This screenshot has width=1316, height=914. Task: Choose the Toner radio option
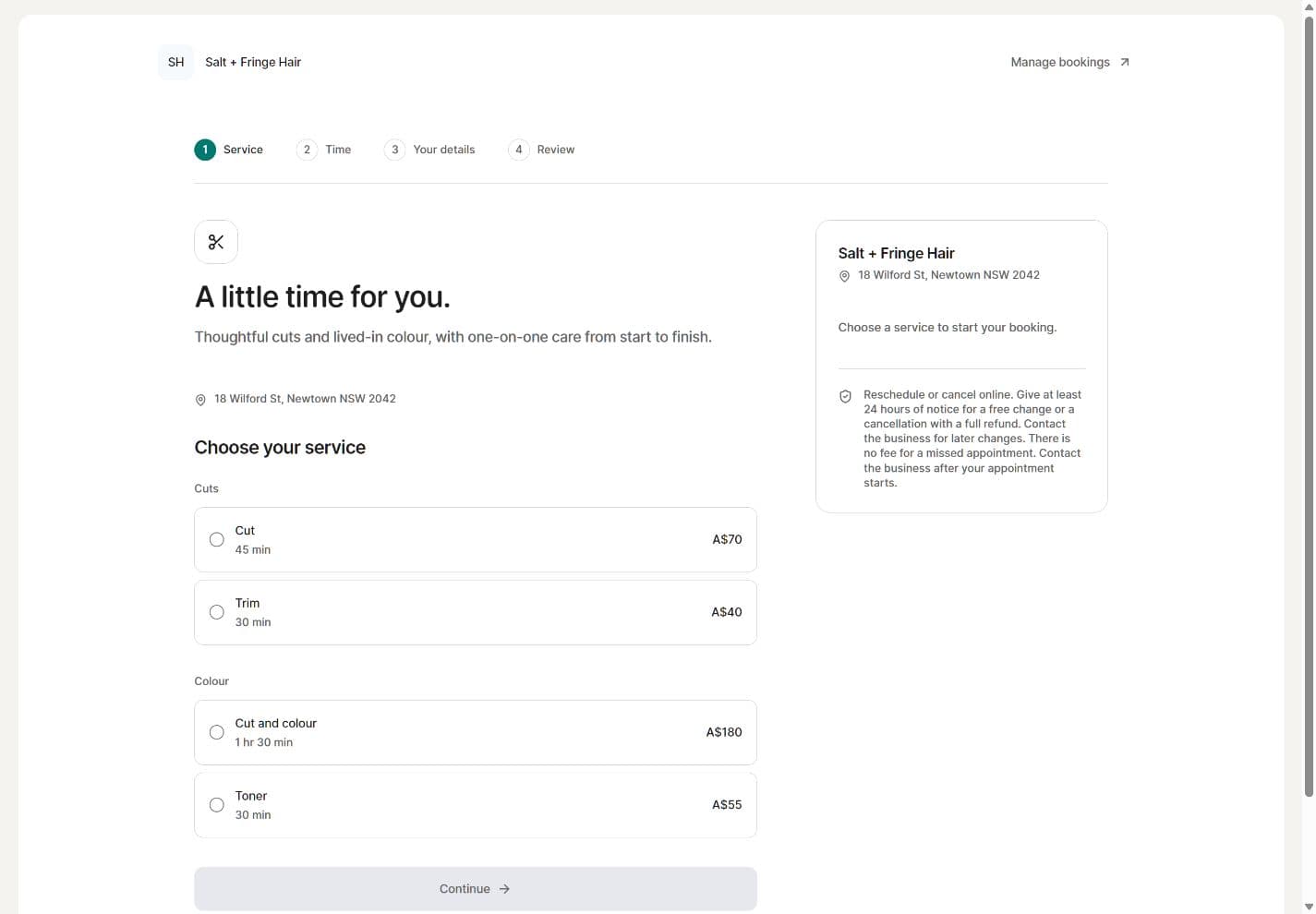click(217, 805)
